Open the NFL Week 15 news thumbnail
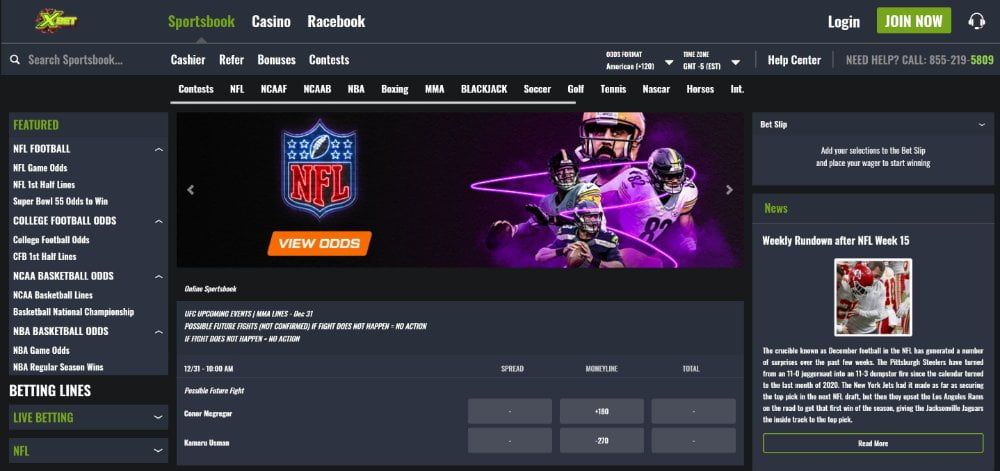Screen dimensions: 1000x471 (x=872, y=297)
